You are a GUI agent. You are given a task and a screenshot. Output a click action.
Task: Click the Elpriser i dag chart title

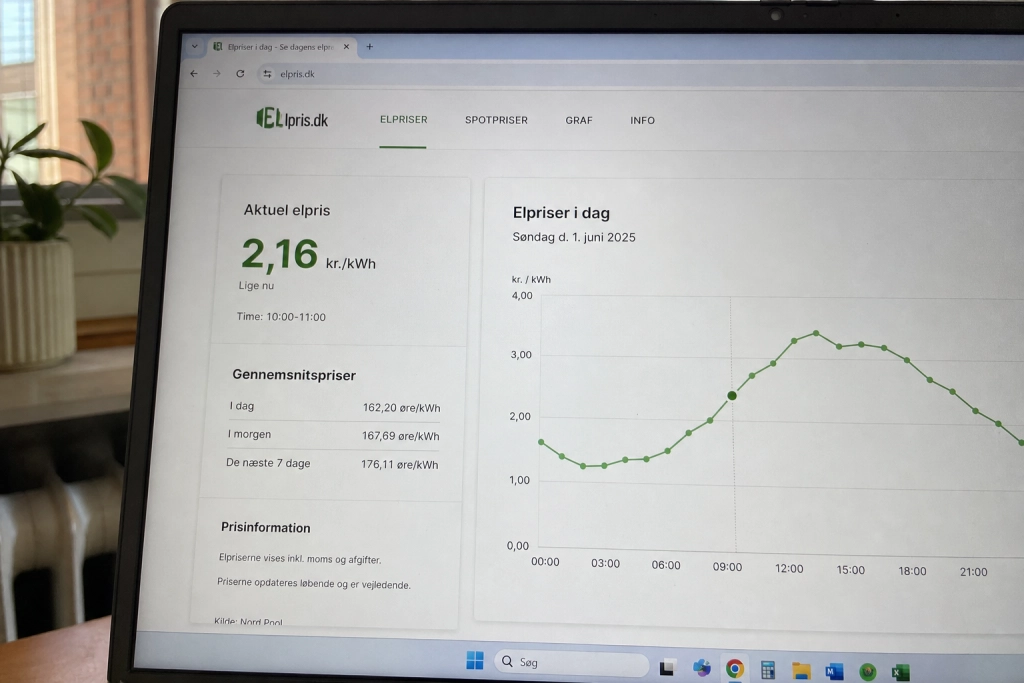[x=561, y=213]
